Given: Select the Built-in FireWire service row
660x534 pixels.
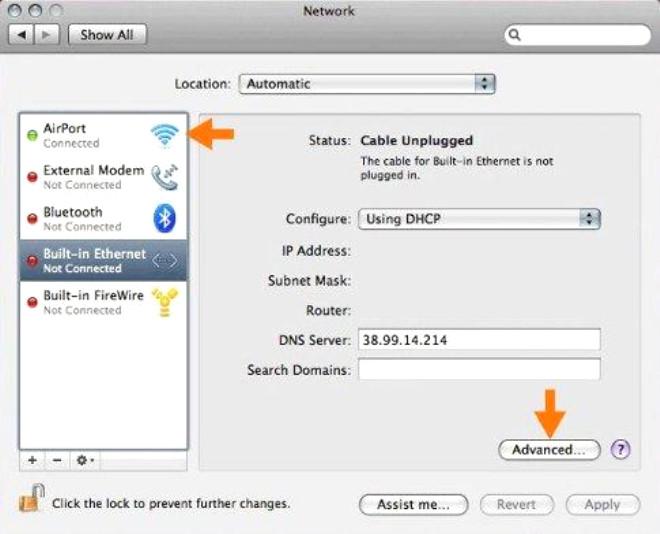Looking at the screenshot, I should point(103,302).
